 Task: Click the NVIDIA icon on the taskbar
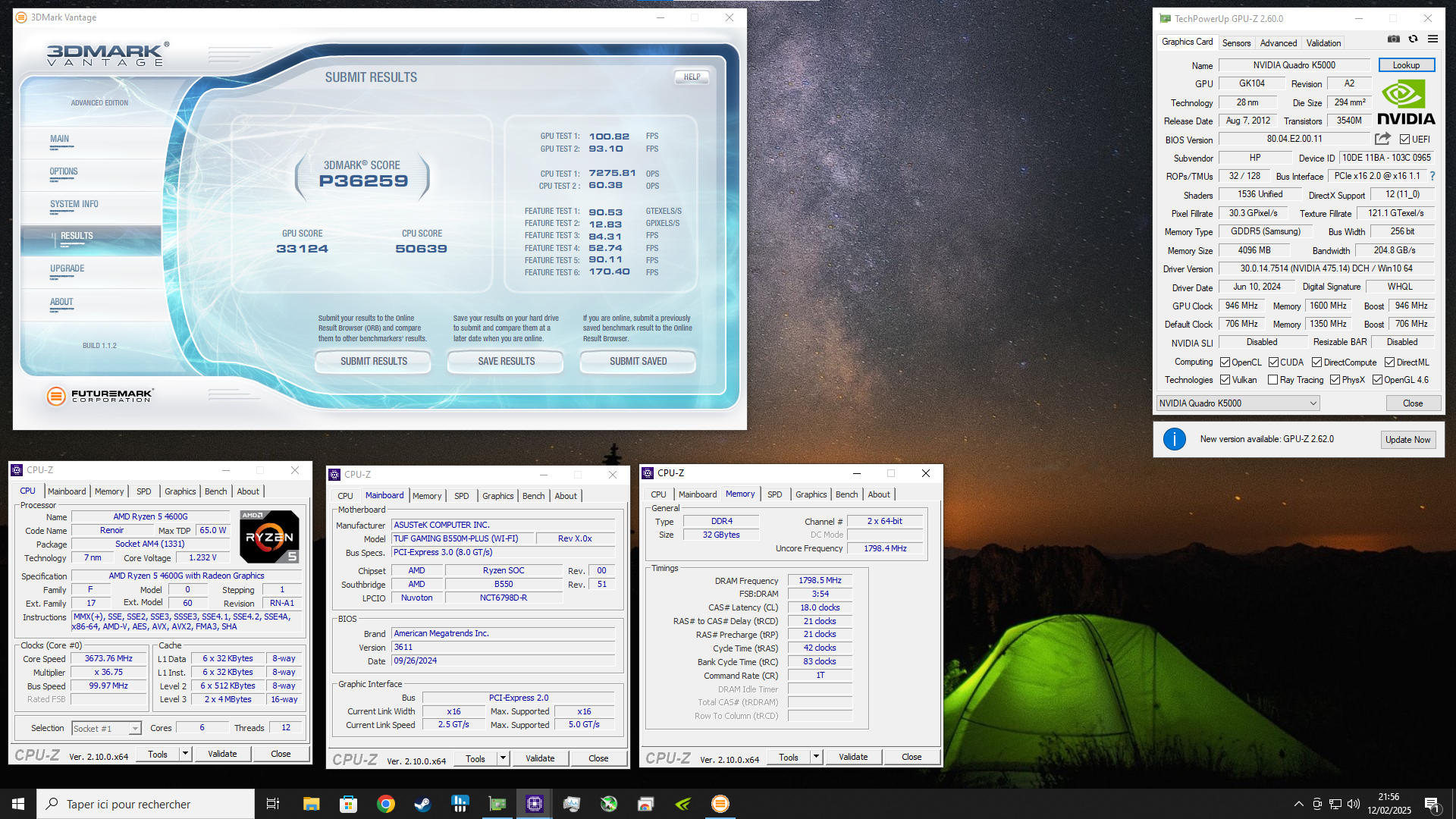[683, 804]
